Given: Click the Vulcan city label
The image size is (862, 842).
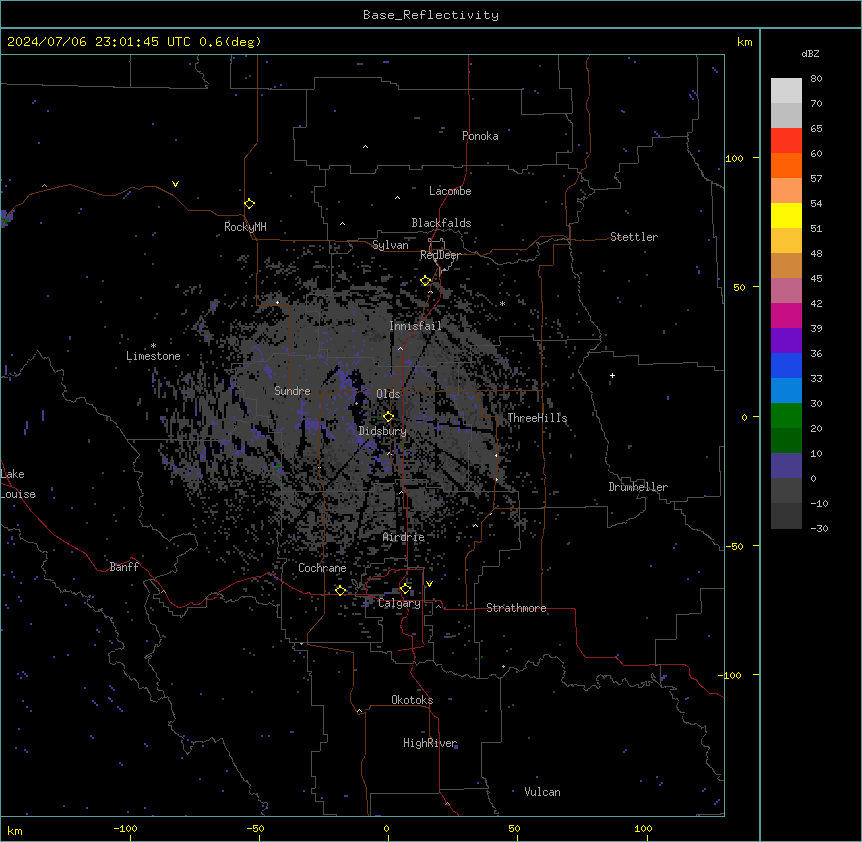Looking at the screenshot, I should click(543, 792).
